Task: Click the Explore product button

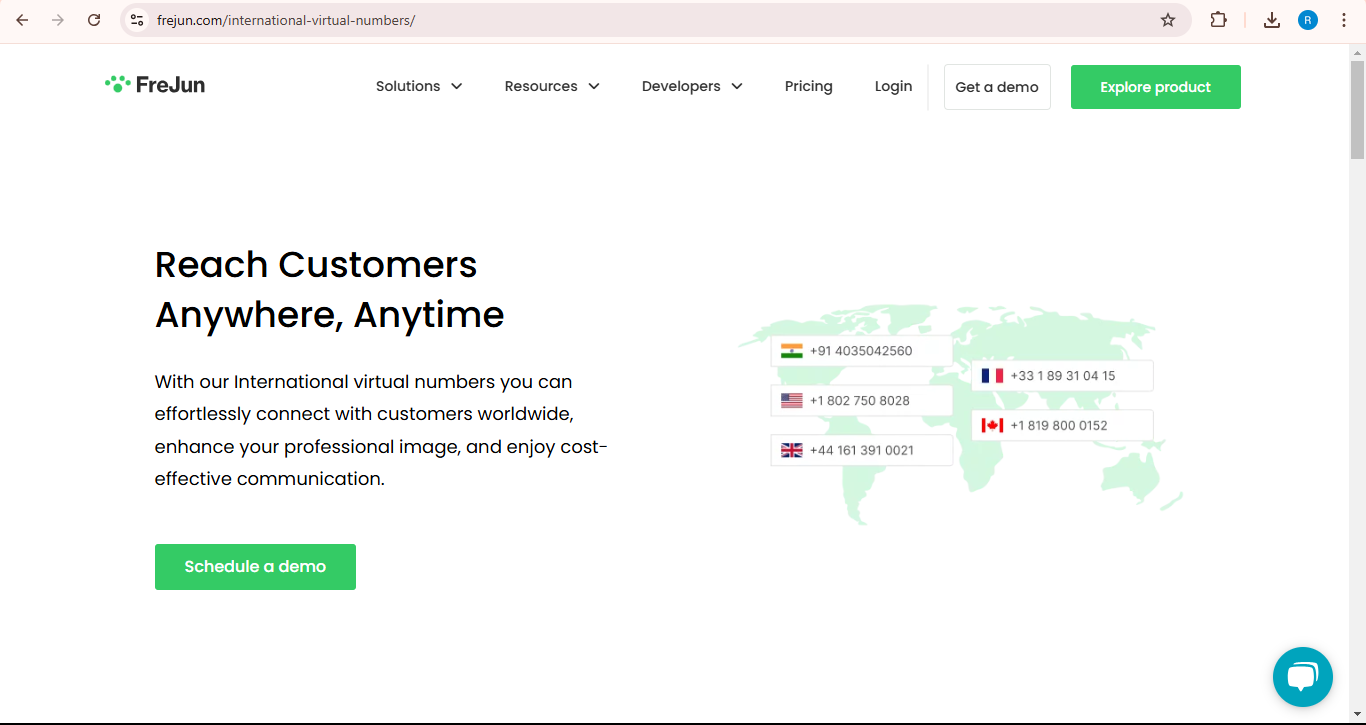Action: pyautogui.click(x=1155, y=87)
